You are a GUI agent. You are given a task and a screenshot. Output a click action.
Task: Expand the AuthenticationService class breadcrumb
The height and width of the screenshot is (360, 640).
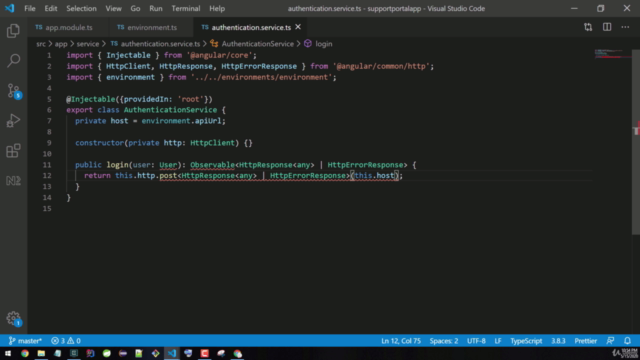257,44
